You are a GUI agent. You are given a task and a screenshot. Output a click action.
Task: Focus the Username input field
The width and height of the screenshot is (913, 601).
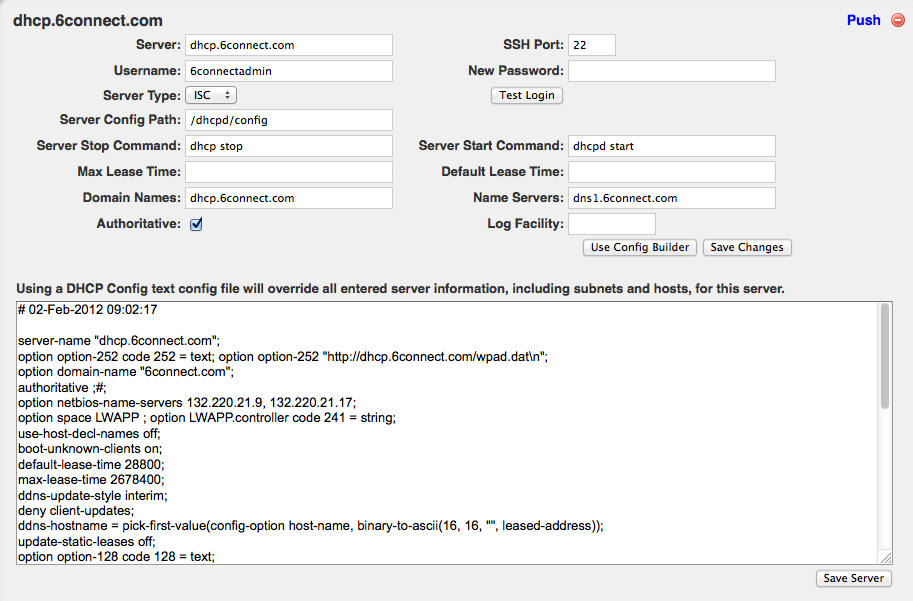(x=289, y=71)
